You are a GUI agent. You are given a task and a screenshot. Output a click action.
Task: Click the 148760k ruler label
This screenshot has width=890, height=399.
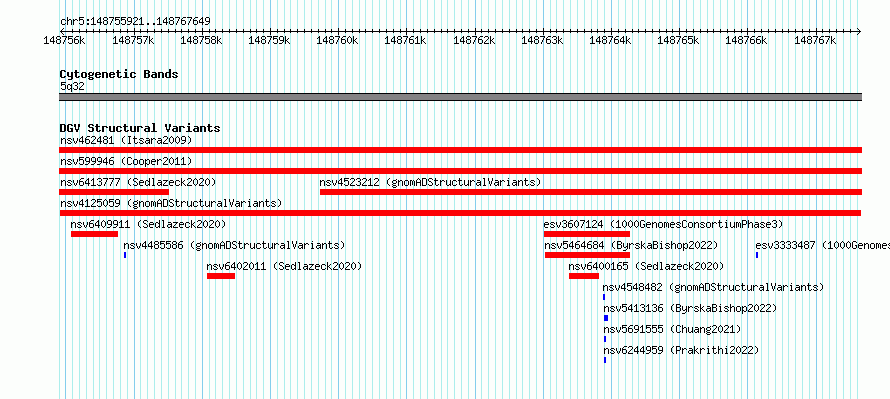337,41
